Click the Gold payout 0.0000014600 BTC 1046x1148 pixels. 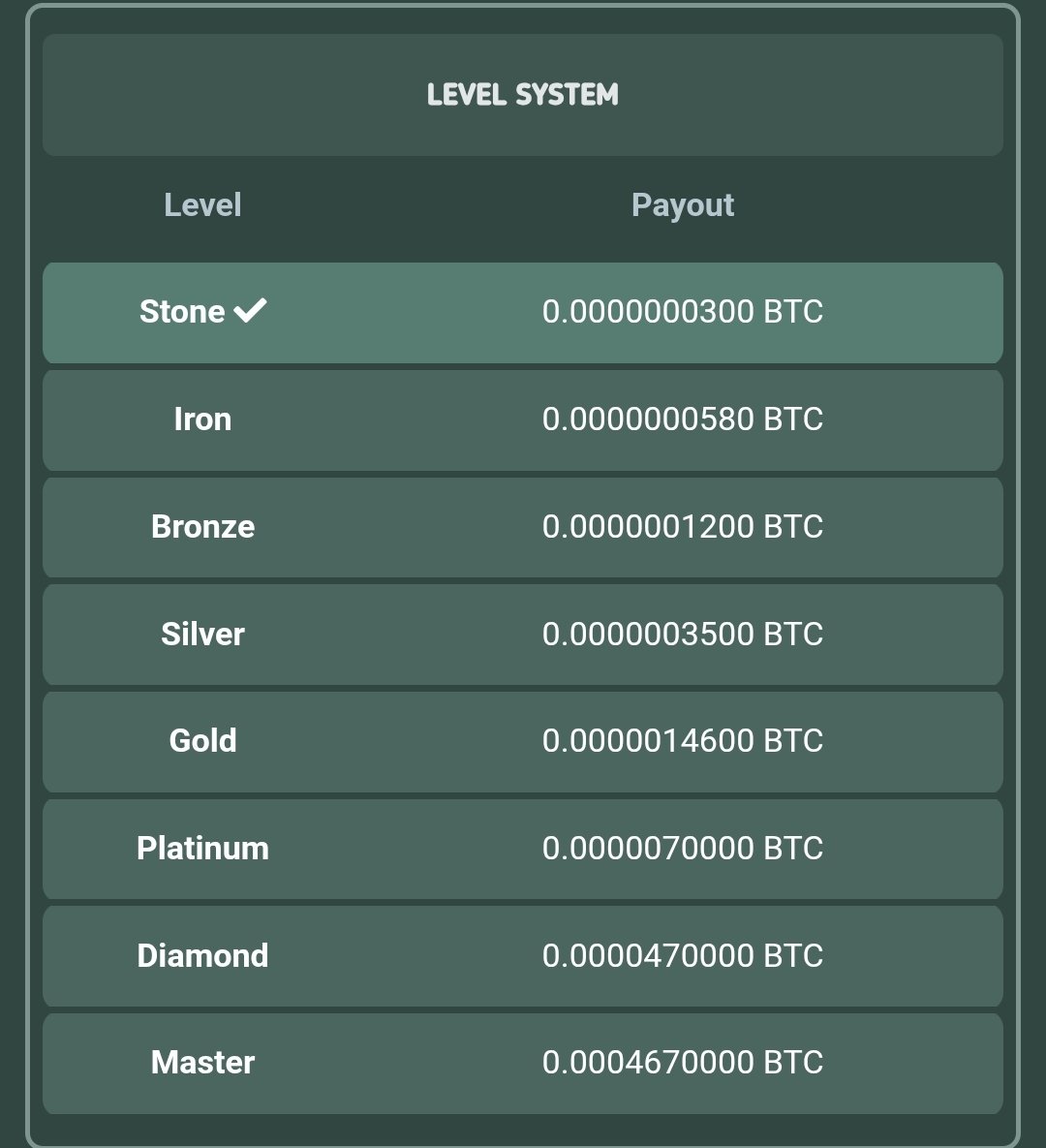[683, 740]
